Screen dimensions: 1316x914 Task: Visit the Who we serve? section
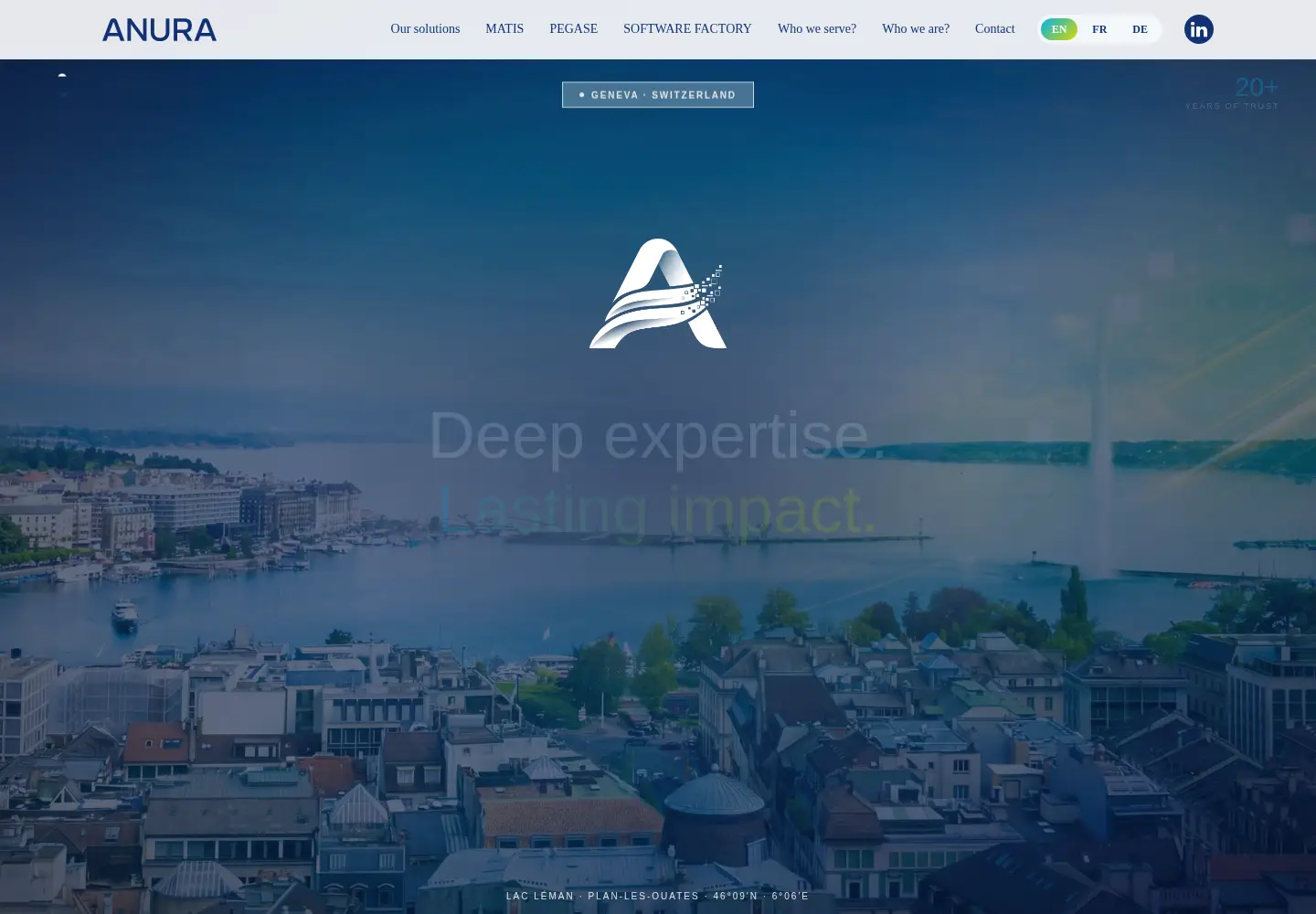(x=817, y=29)
